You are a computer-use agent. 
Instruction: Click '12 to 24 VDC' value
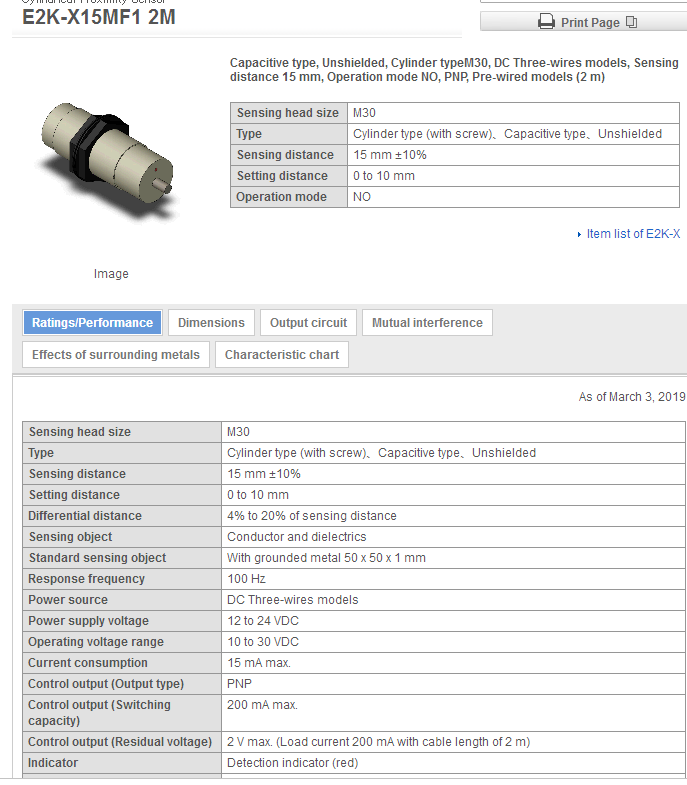pyautogui.click(x=263, y=621)
